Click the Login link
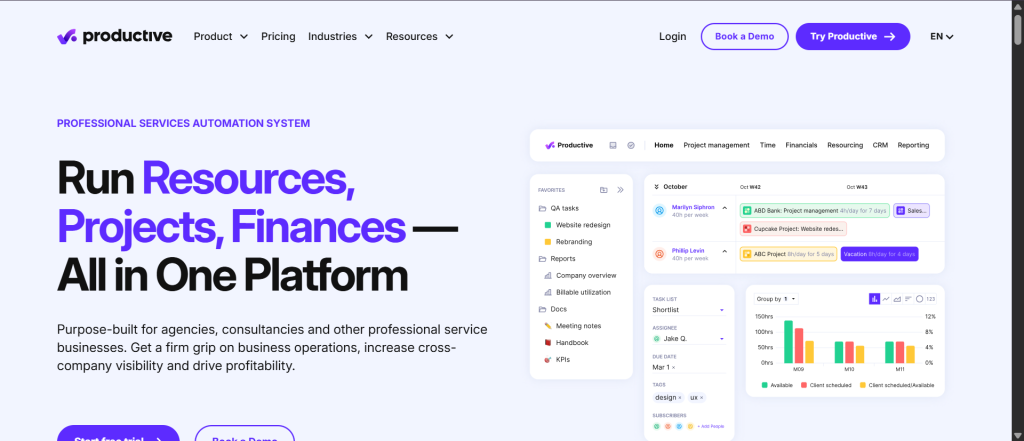 [672, 36]
